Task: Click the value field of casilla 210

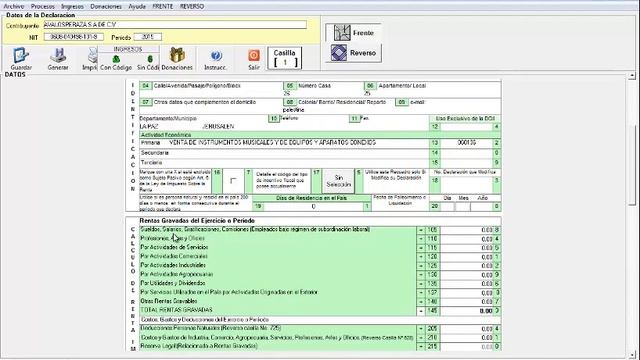Action: coord(467,338)
